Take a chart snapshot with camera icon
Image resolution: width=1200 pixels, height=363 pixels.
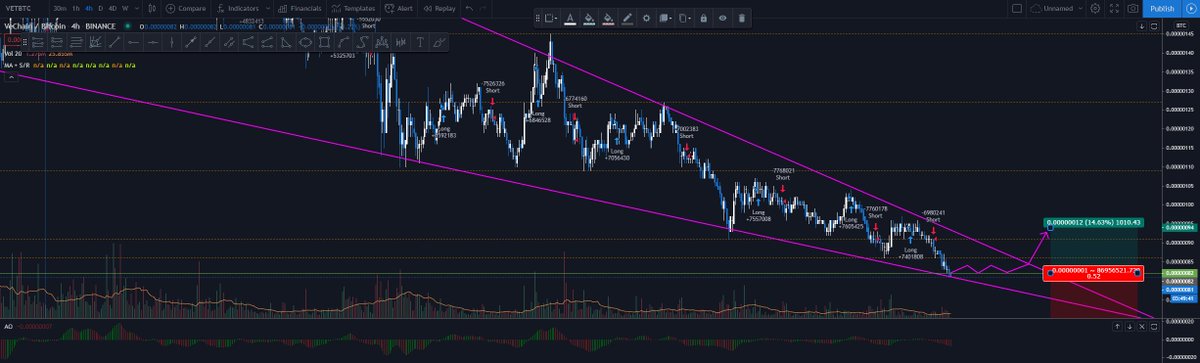pos(1133,8)
